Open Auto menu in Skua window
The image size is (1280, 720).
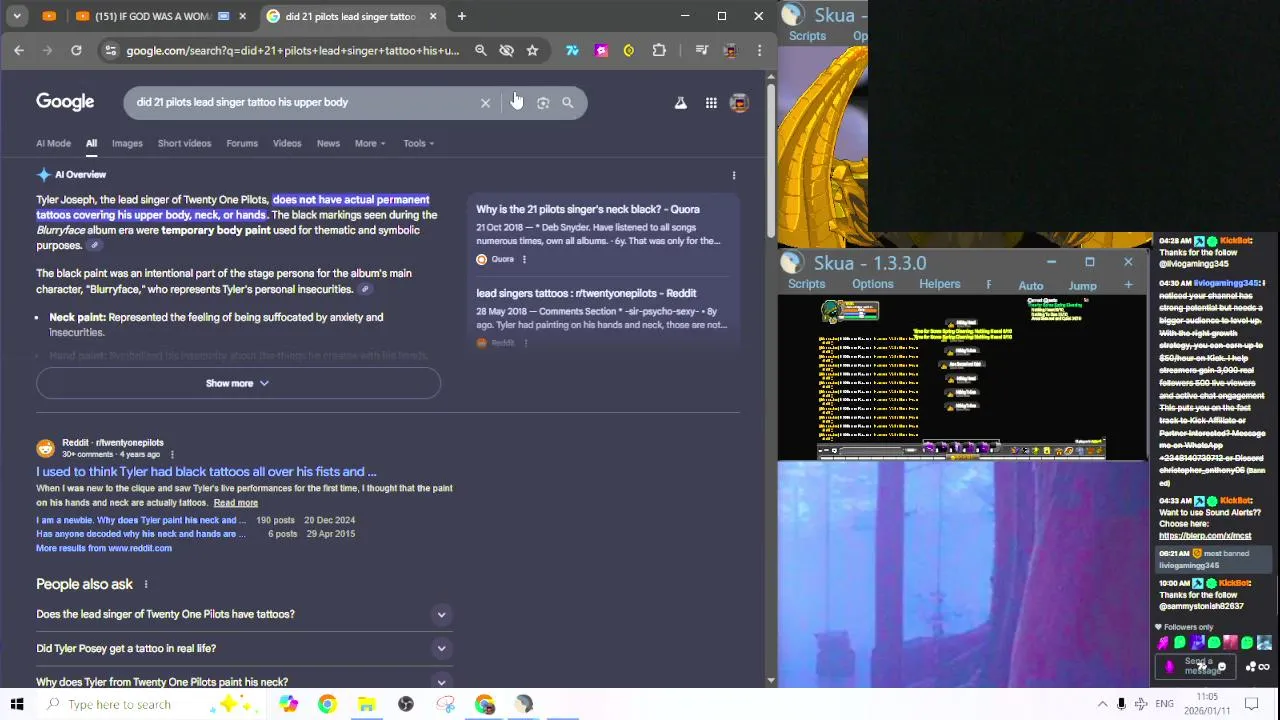pyautogui.click(x=1031, y=286)
